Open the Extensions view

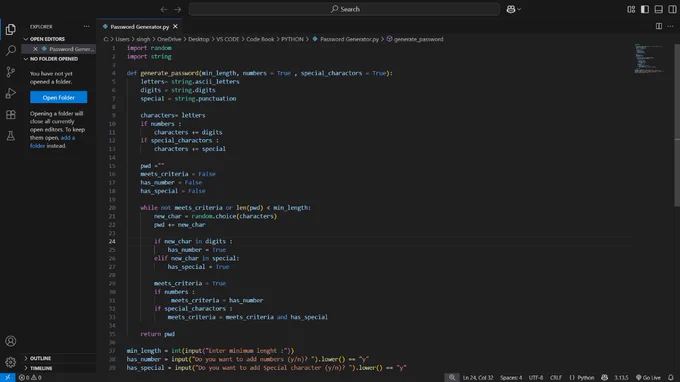pyautogui.click(x=10, y=114)
